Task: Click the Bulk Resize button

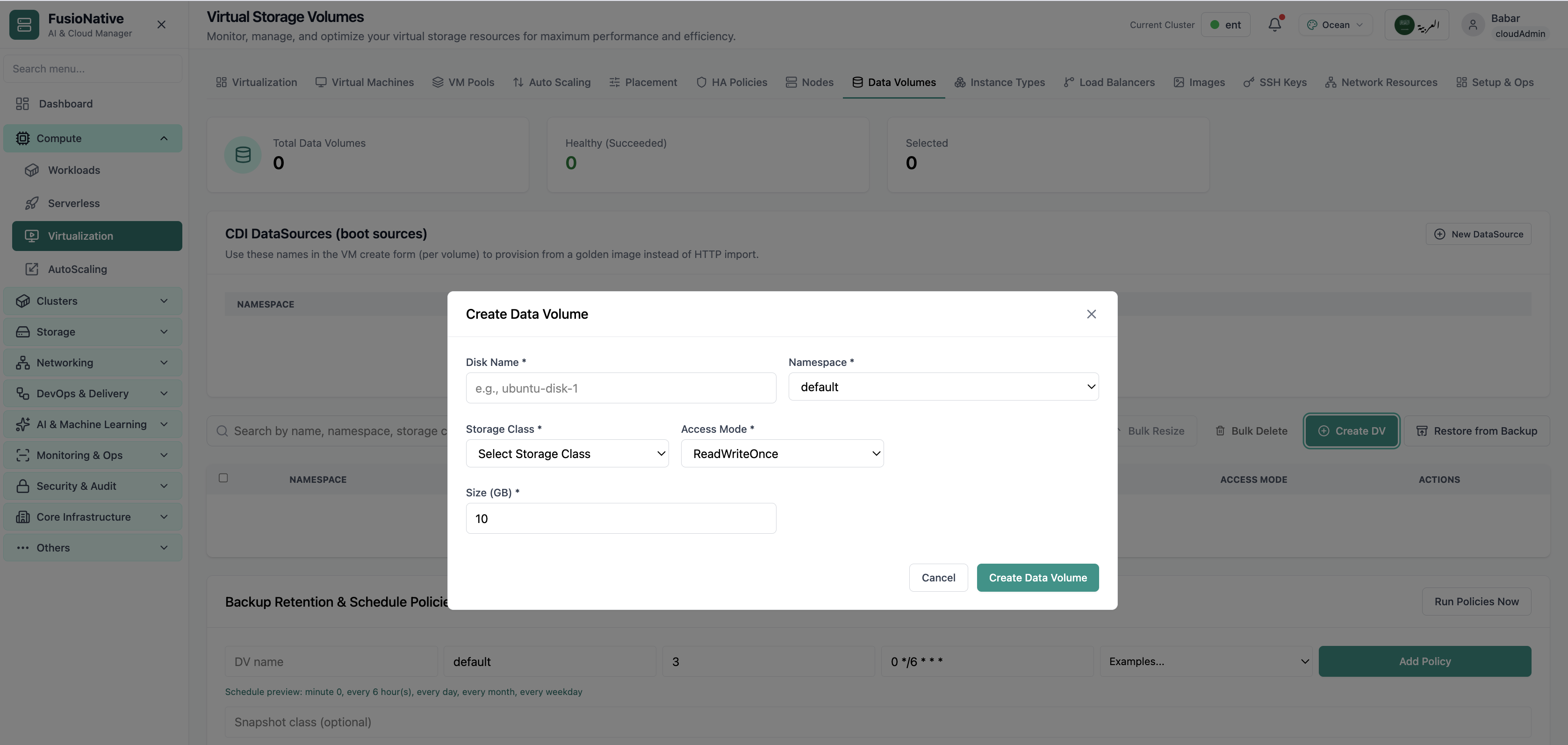Action: pos(1156,430)
